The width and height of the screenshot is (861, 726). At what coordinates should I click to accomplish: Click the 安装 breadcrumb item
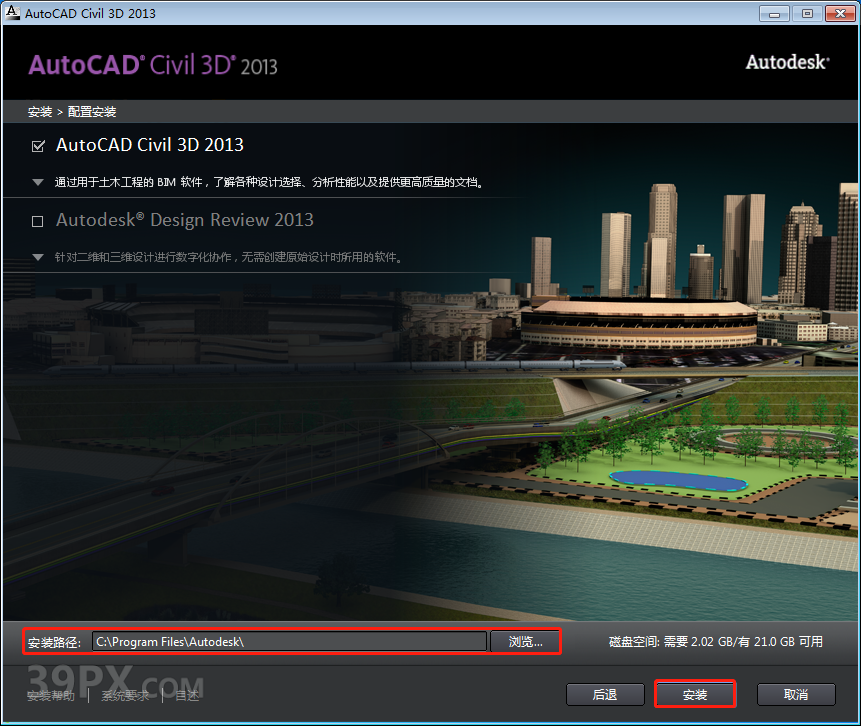[x=40, y=112]
